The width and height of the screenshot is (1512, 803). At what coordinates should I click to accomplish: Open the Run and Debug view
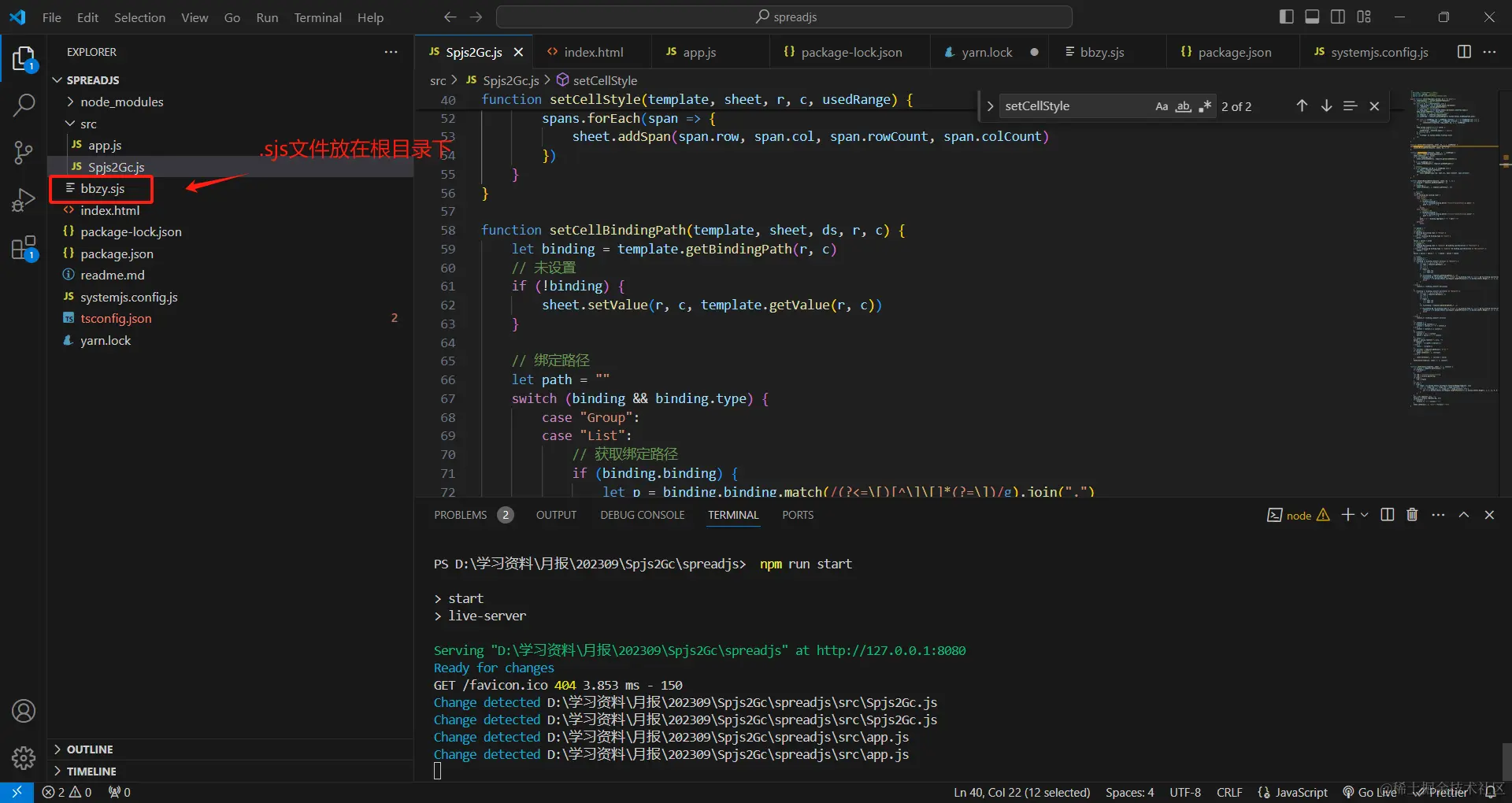[24, 201]
